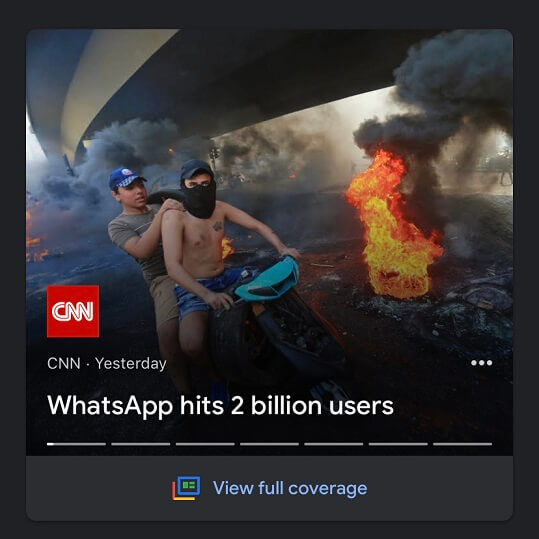539x539 pixels.
Task: Jump to the first story progress segment
Action: click(x=76, y=444)
